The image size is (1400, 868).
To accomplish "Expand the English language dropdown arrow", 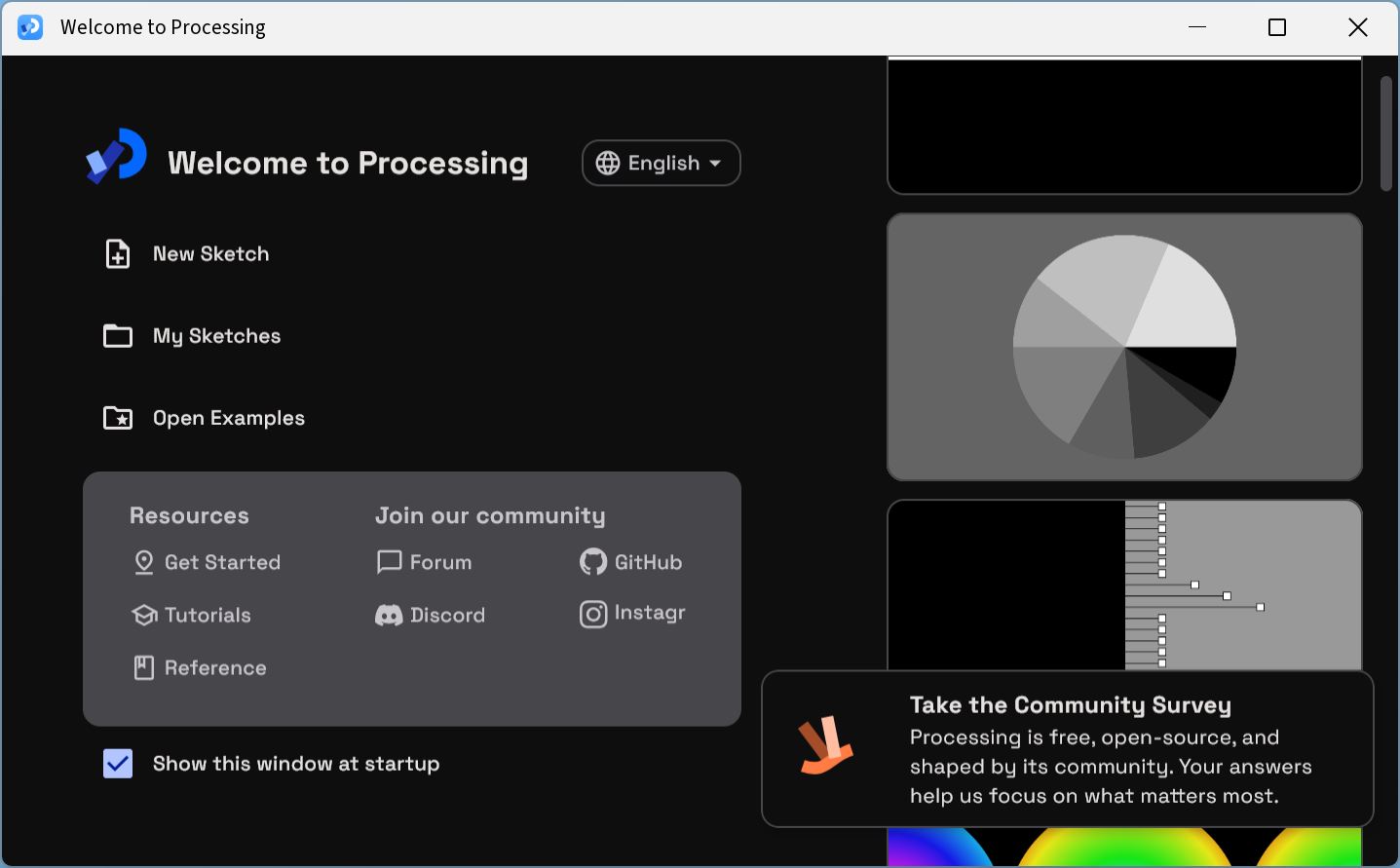I will tap(715, 164).
